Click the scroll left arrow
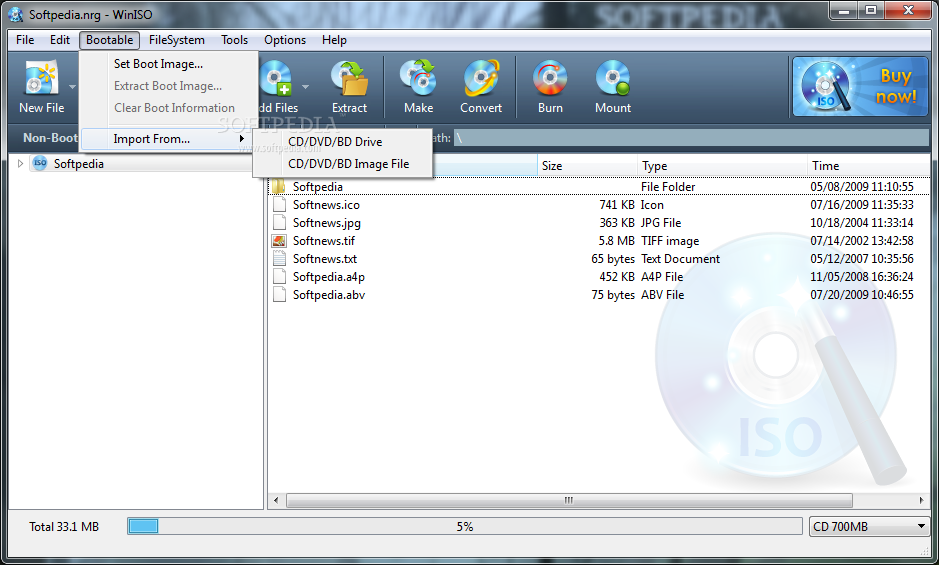The image size is (939, 565). pyautogui.click(x=276, y=500)
